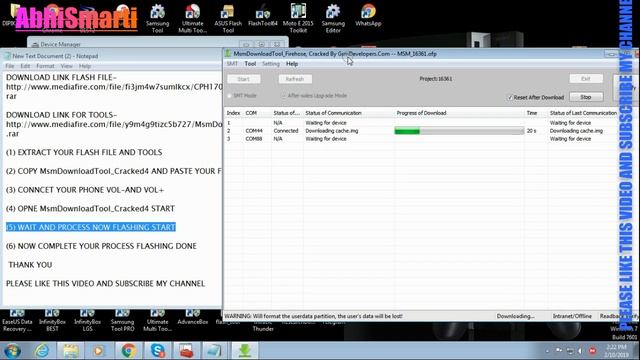The height and width of the screenshot is (360, 640).
Task: Click the Refresh button
Action: tap(295, 79)
